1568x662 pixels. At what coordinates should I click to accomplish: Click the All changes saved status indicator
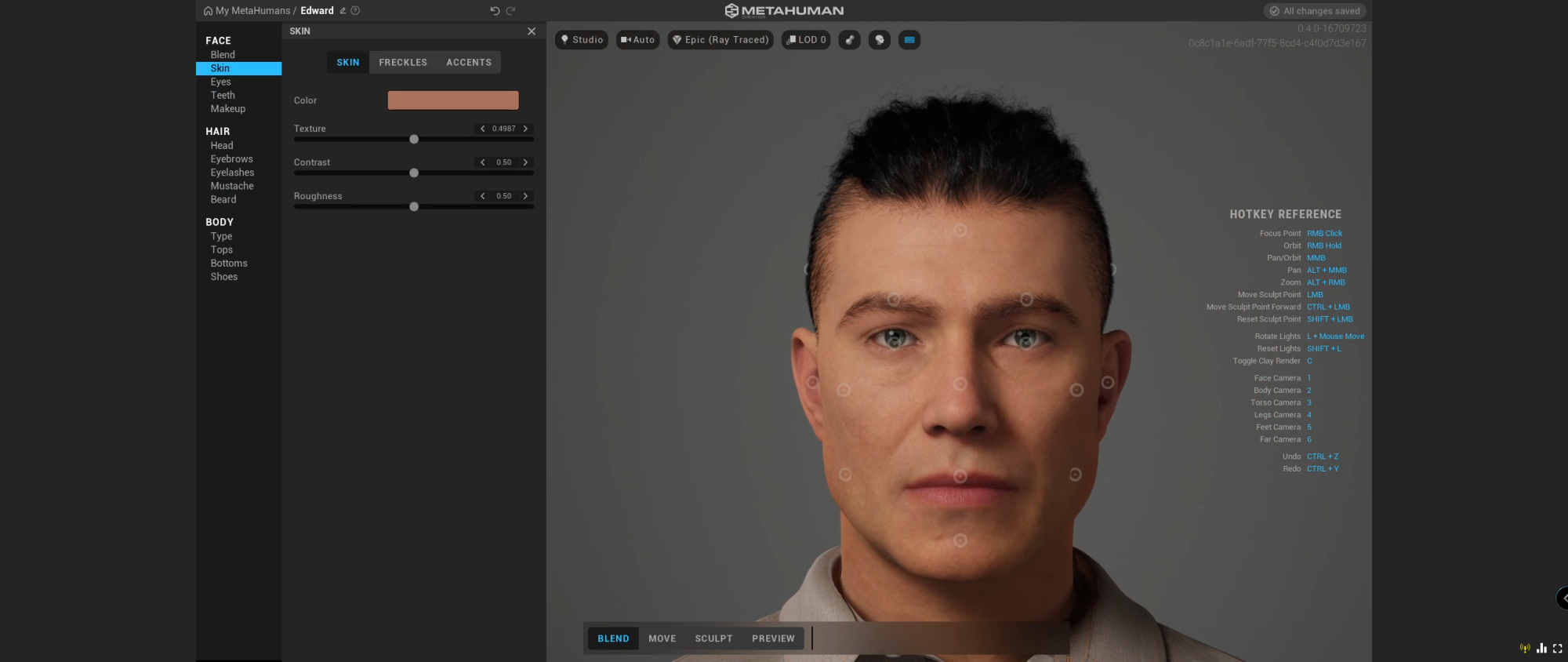pos(1315,11)
